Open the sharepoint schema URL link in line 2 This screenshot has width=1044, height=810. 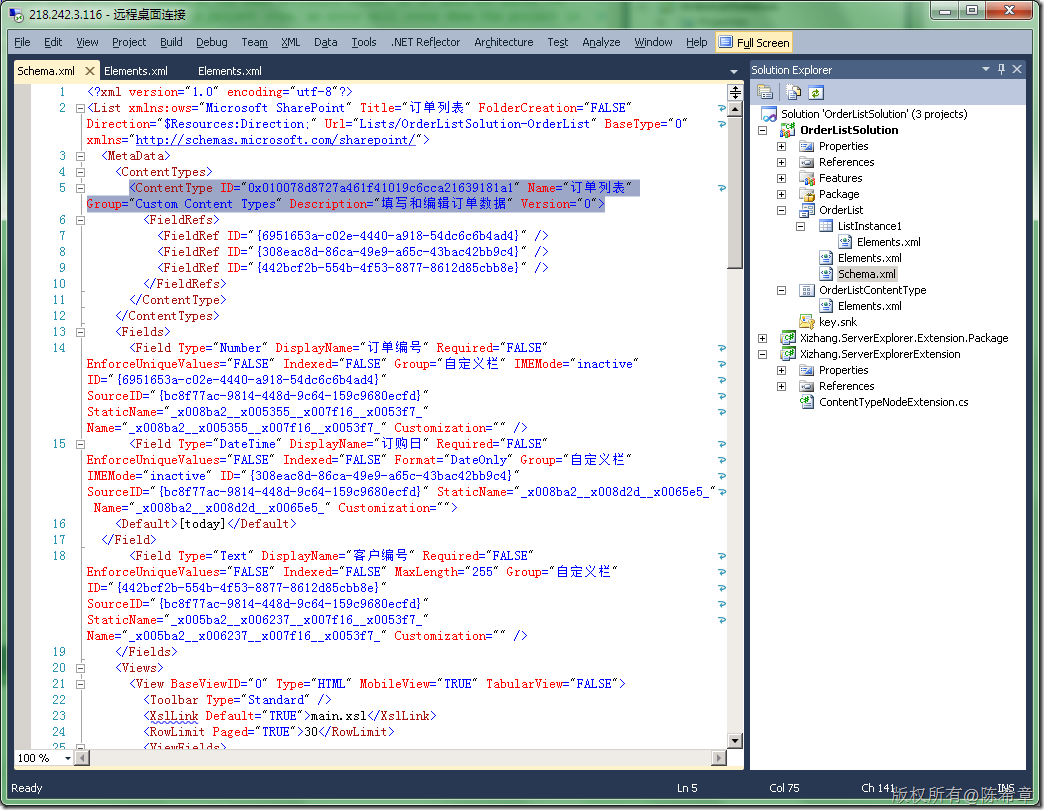click(276, 140)
